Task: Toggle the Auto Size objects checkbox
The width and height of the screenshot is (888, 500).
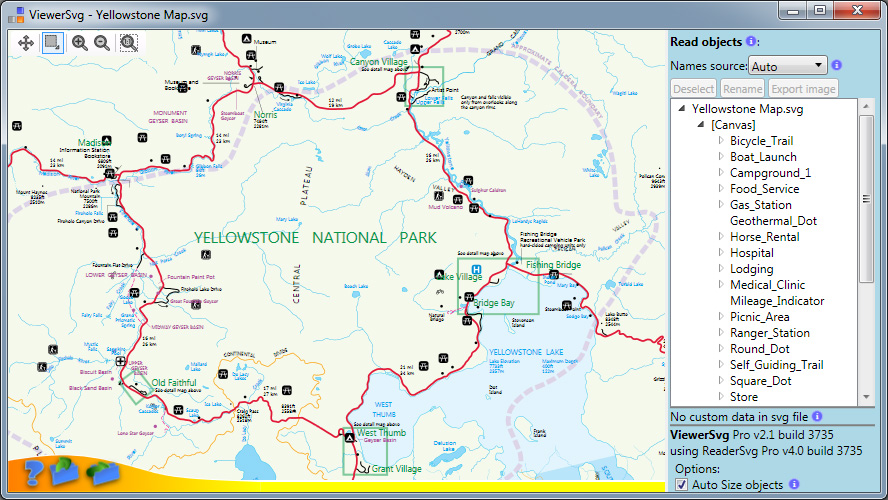Action: 681,485
